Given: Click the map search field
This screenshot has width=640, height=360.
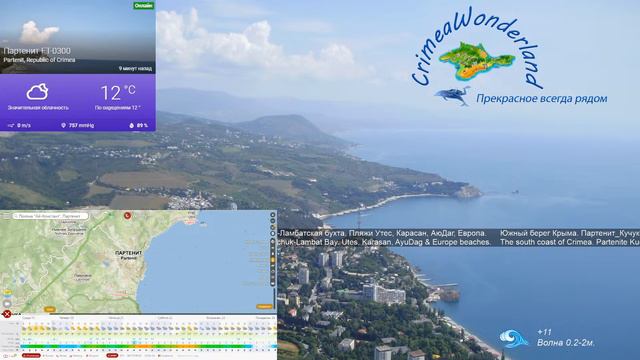Looking at the screenshot, I should [50, 216].
